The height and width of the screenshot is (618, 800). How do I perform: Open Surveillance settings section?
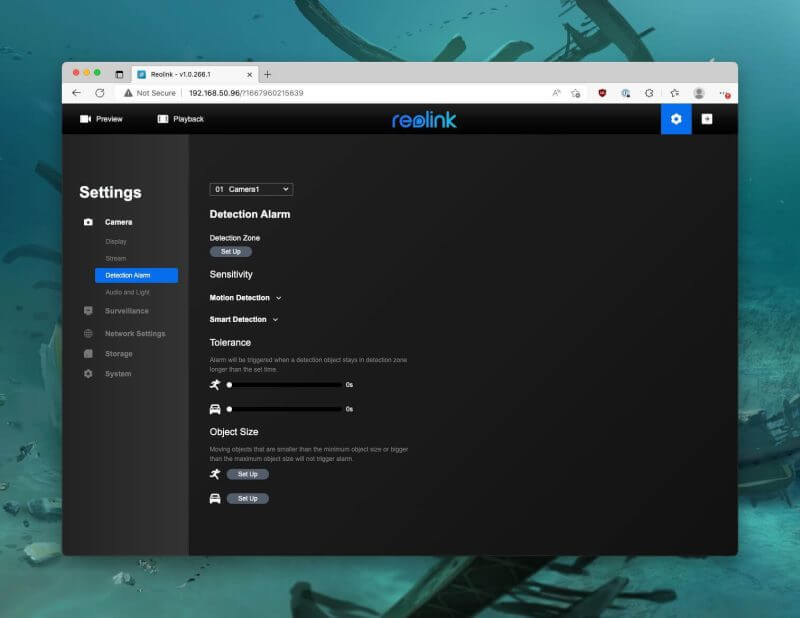point(127,311)
